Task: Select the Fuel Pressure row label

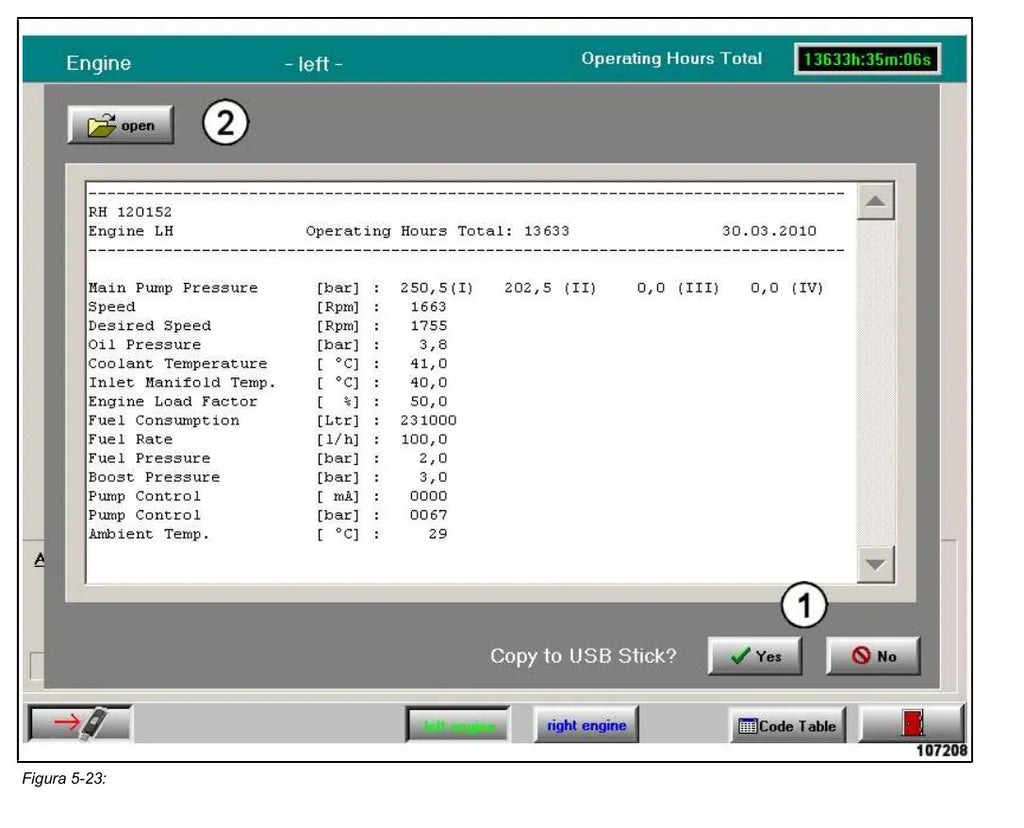Action: pyautogui.click(x=150, y=458)
